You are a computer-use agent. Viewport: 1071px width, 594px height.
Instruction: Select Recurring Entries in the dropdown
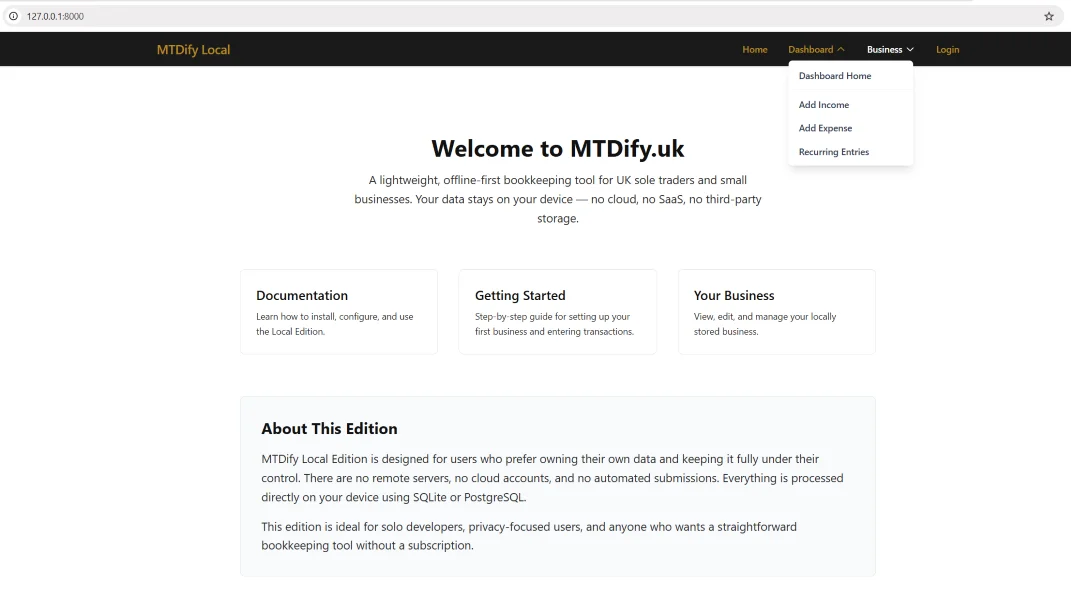pos(833,151)
